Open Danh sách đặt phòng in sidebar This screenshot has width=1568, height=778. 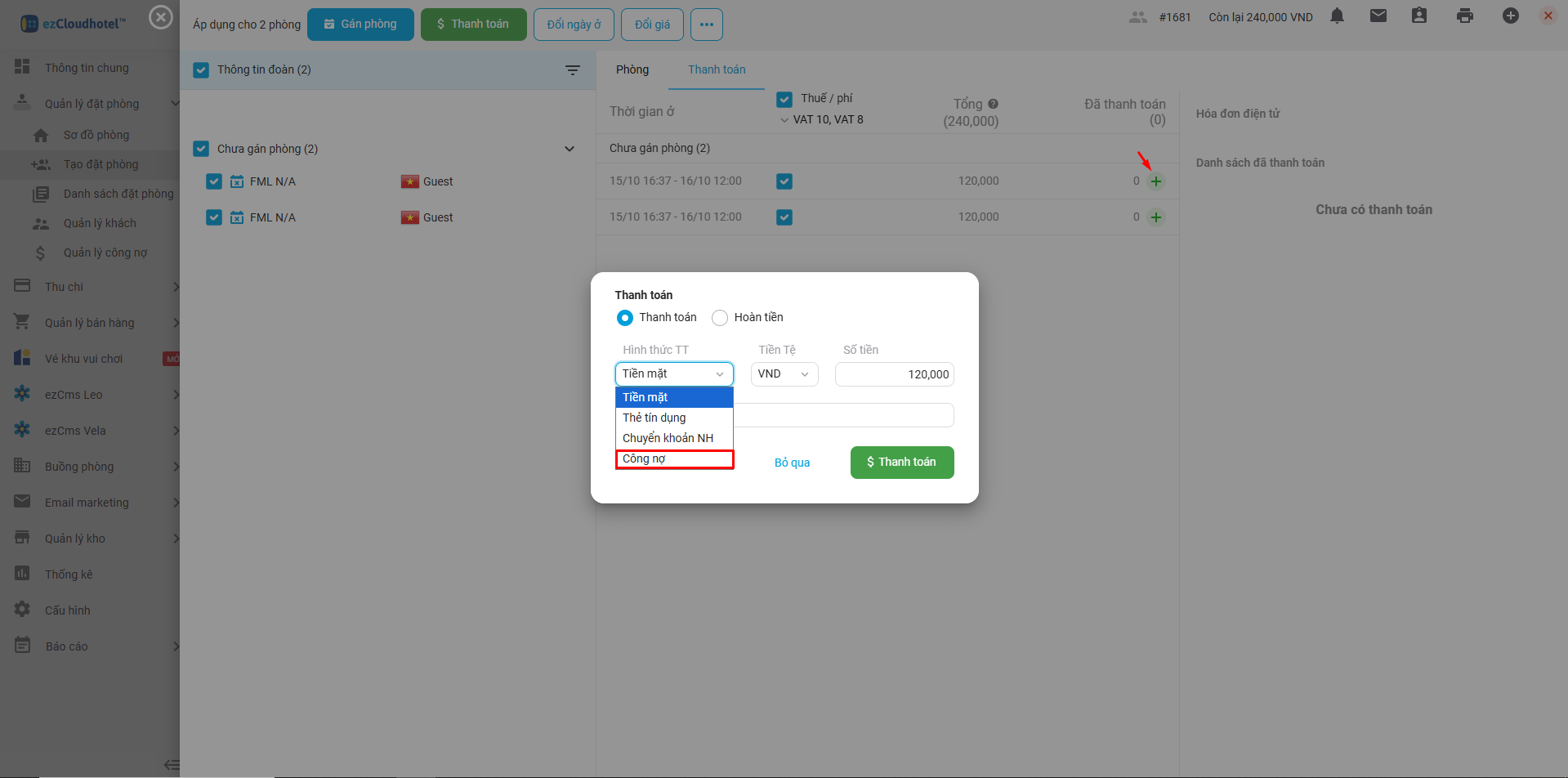(x=118, y=194)
